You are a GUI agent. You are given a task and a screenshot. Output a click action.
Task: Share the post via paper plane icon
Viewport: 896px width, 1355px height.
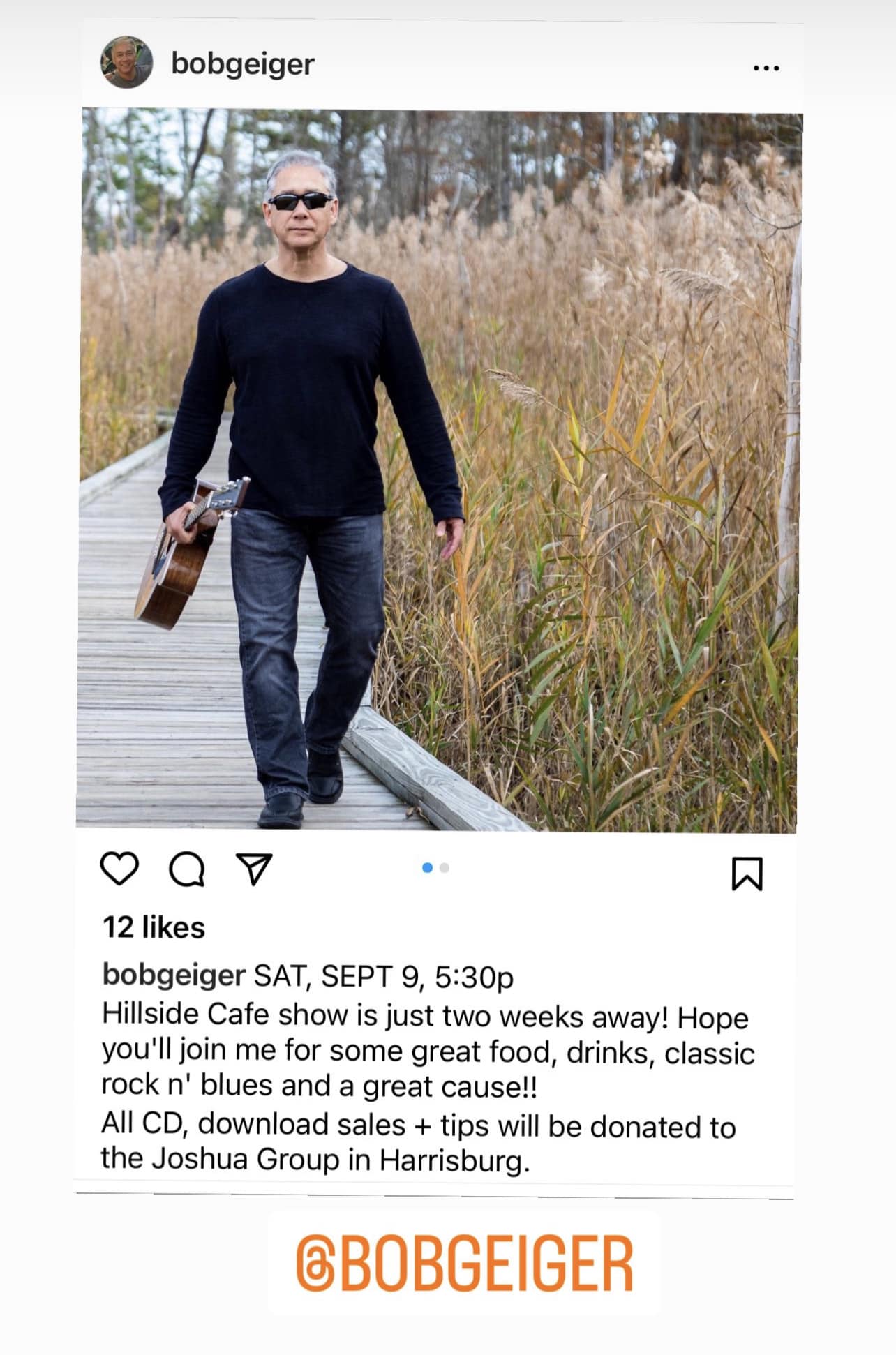254,869
